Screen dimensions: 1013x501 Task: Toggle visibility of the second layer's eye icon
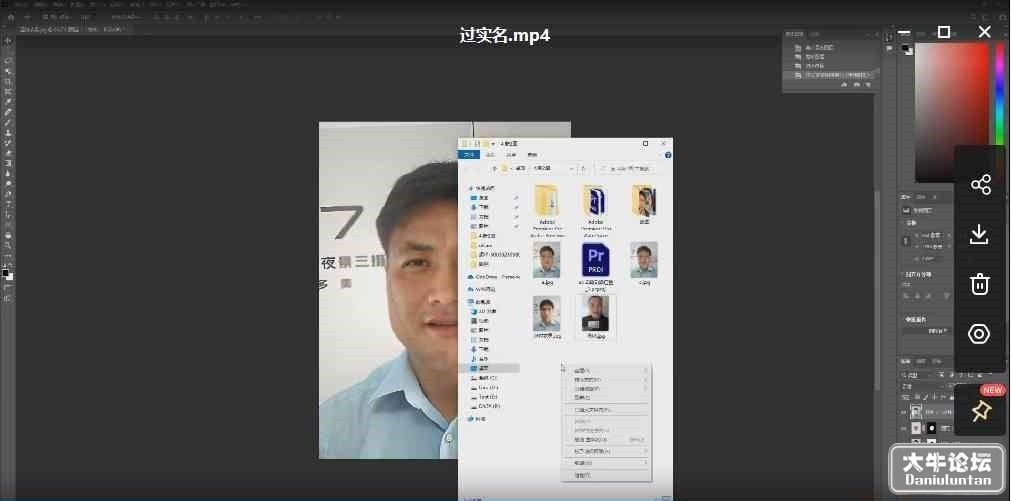[904, 428]
